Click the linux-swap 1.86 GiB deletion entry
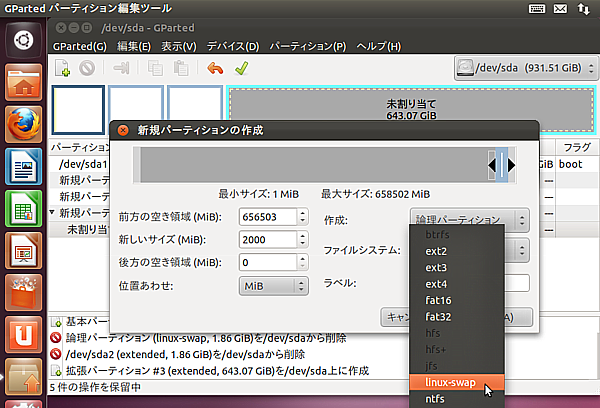The image size is (600, 408). pos(206,338)
